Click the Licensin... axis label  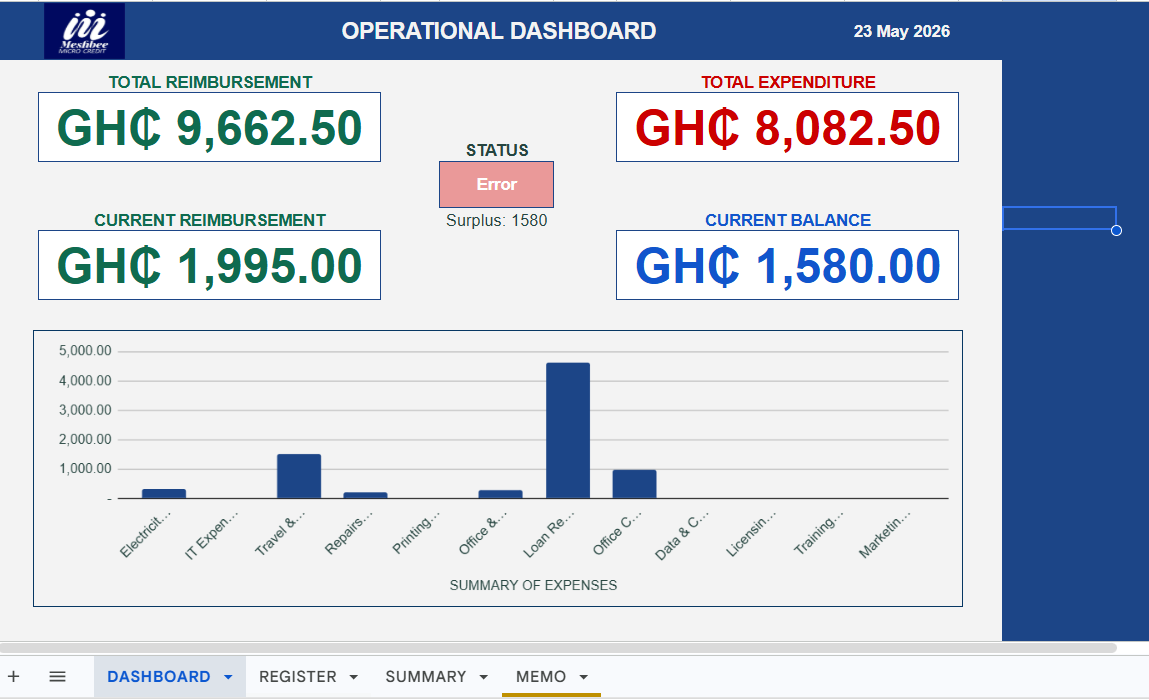pyautogui.click(x=751, y=534)
